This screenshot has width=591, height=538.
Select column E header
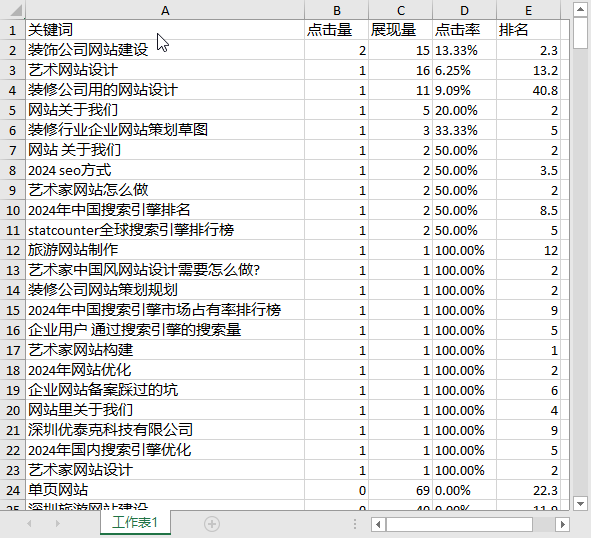pyautogui.click(x=528, y=10)
